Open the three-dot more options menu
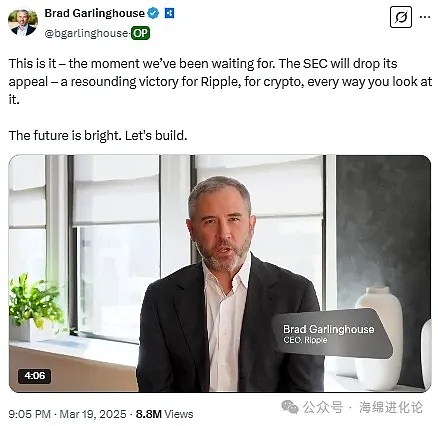The width and height of the screenshot is (438, 426). click(425, 17)
